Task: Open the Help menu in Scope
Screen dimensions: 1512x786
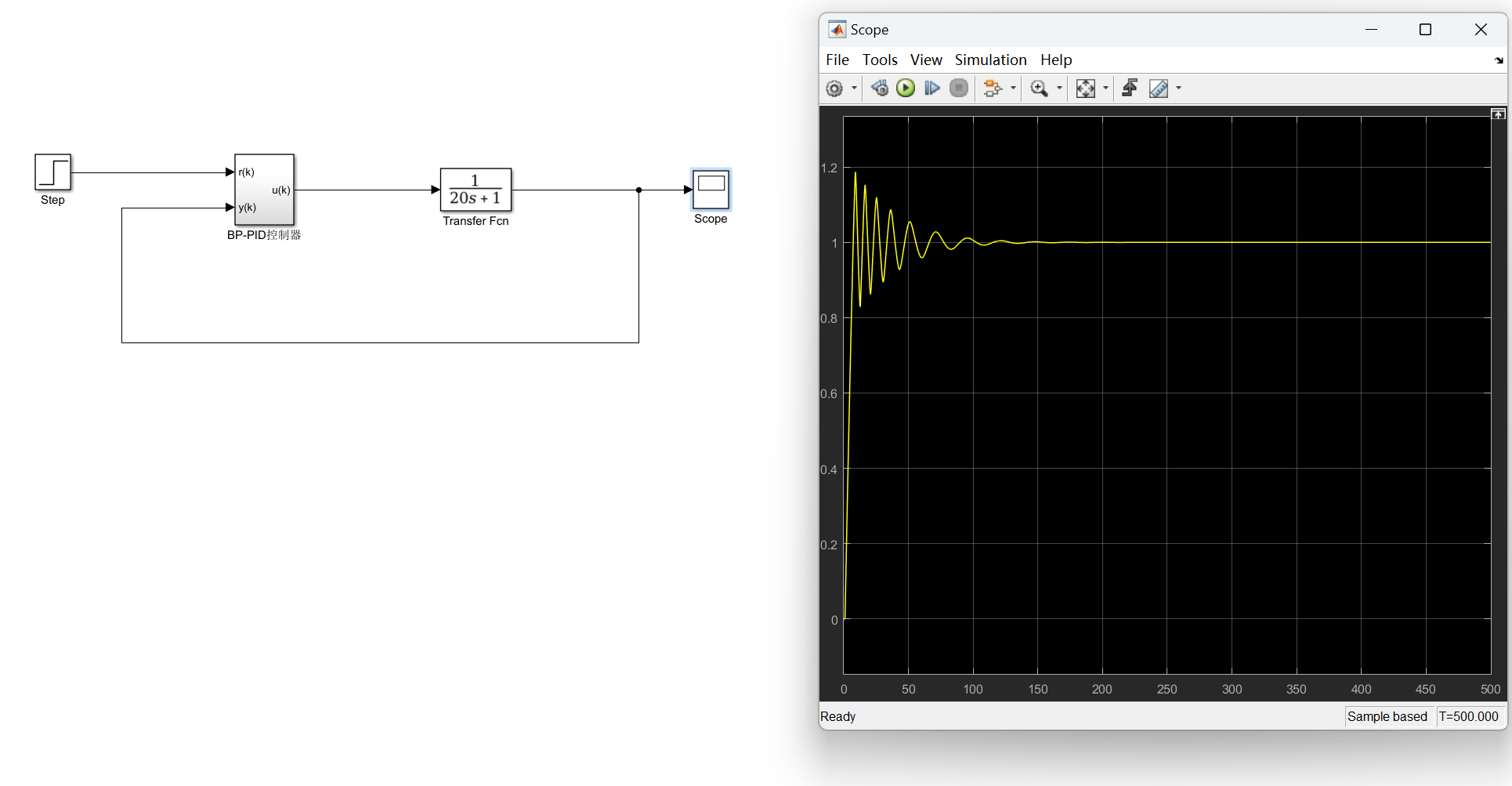Action: [x=1056, y=60]
